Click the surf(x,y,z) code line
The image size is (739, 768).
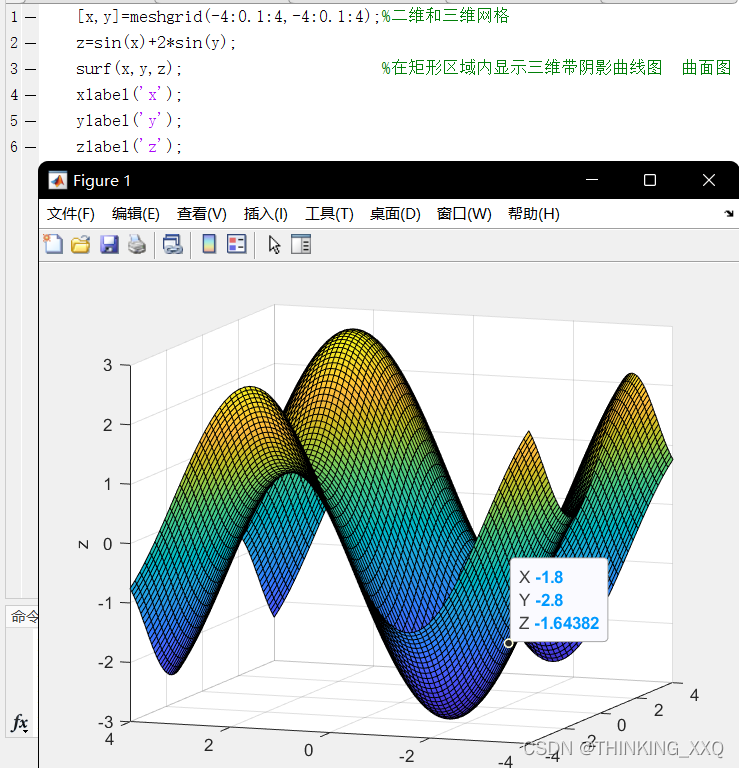point(129,69)
